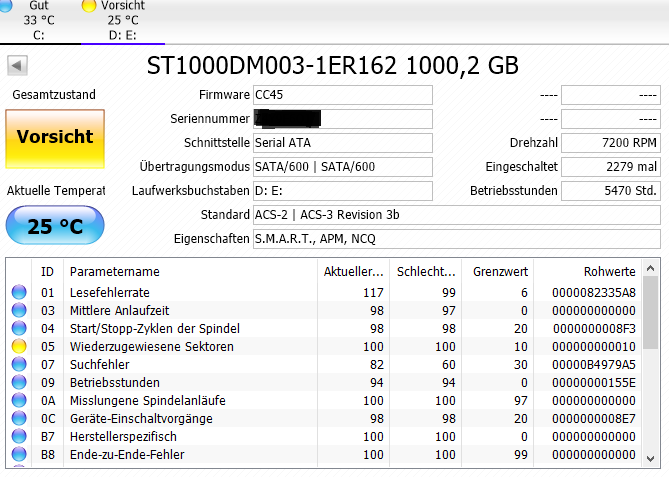
Task: Select the Gut C: disk tab
Action: click(x=39, y=21)
